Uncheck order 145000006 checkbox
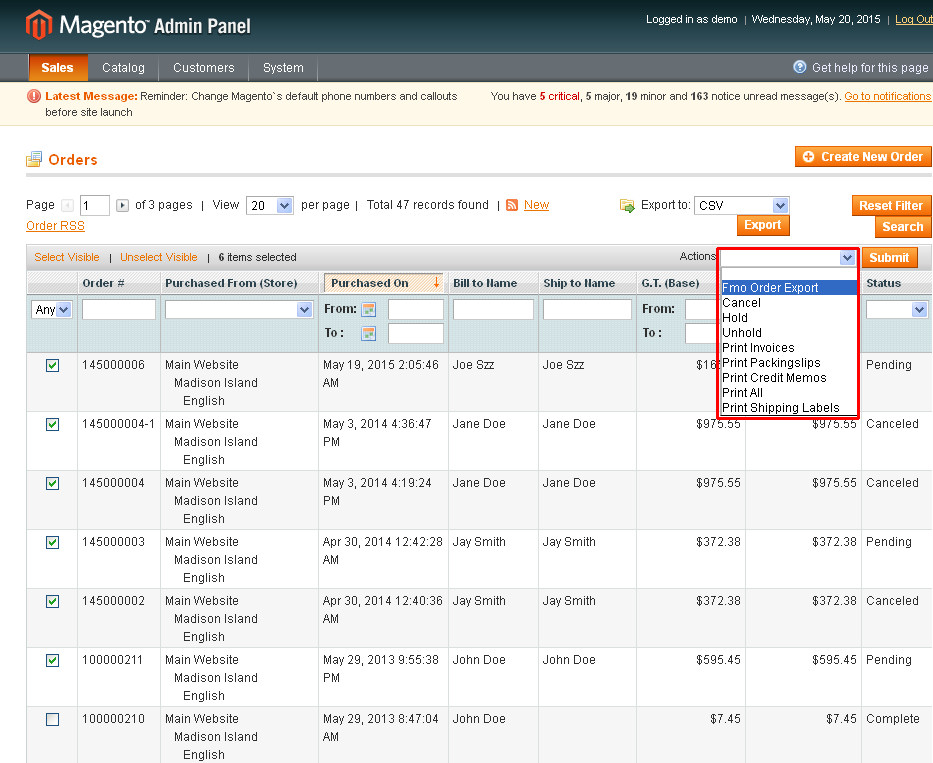 click(x=52, y=365)
